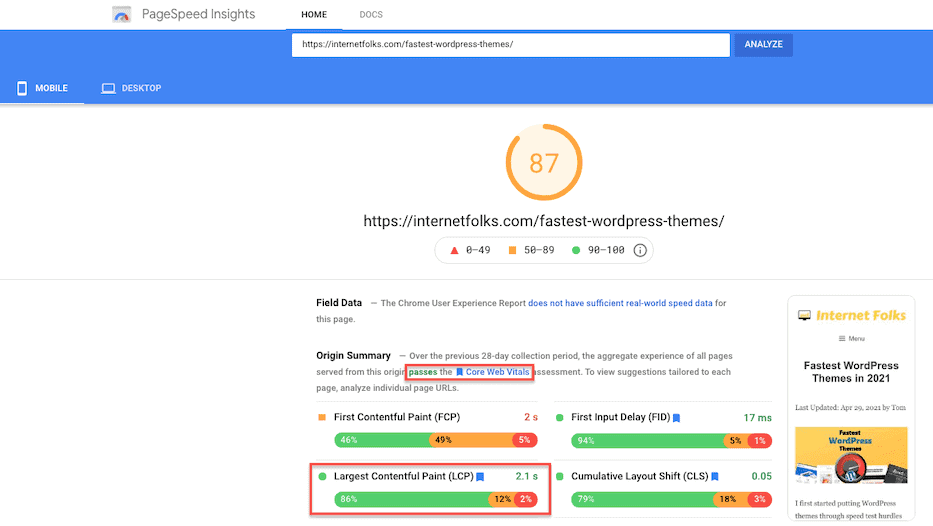This screenshot has width=933, height=526.
Task: Click the Cumulative Layout Shift bookmark icon
Action: click(x=715, y=477)
